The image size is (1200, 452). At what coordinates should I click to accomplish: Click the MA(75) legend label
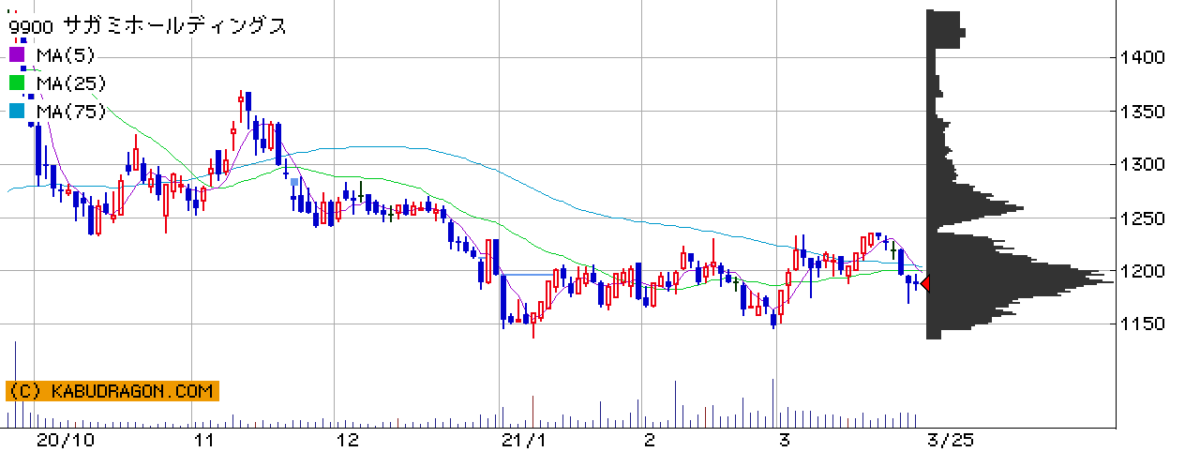point(70,112)
